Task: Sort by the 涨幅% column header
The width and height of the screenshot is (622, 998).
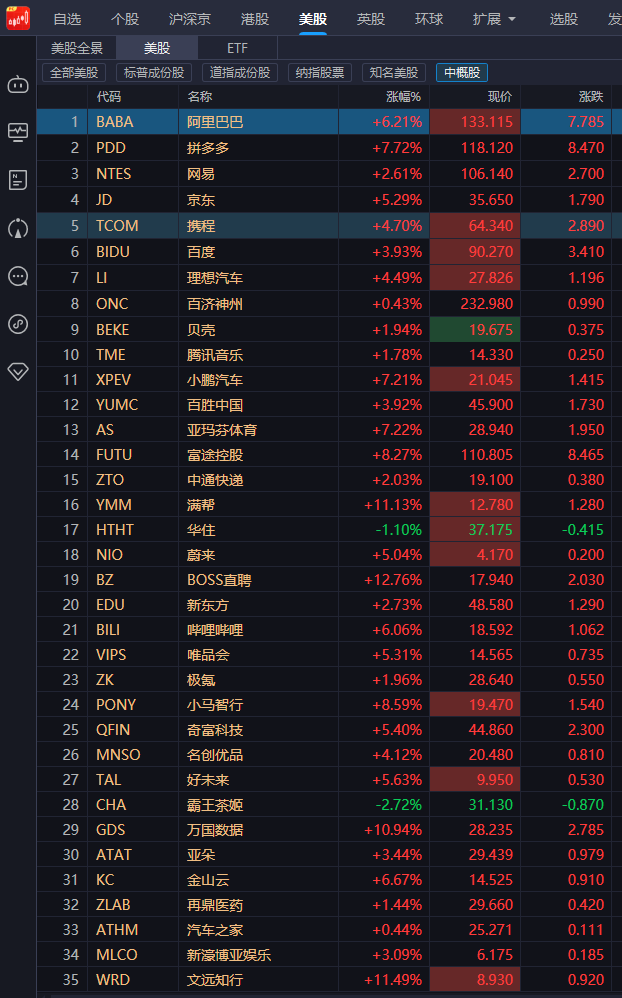Action: 404,97
